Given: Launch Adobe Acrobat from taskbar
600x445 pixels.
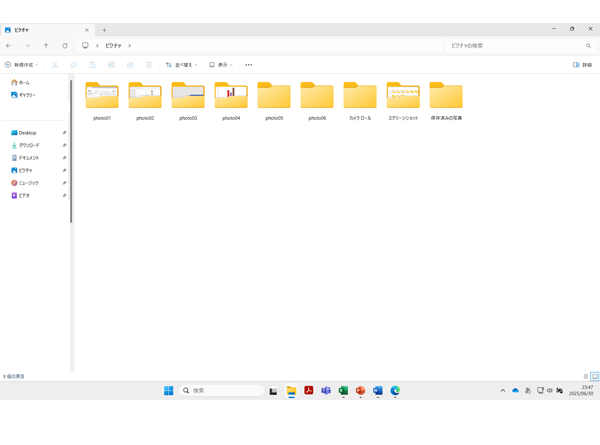Looking at the screenshot, I should [x=309, y=391].
